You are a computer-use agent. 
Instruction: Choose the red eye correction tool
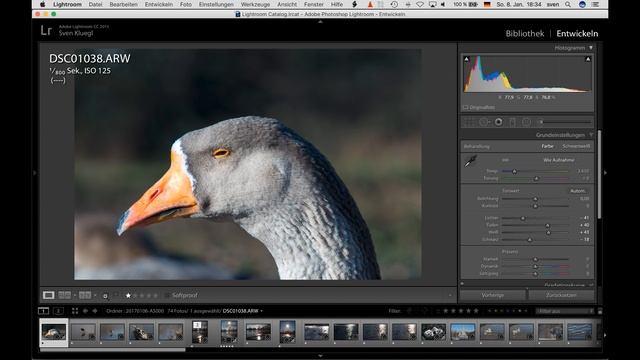click(x=498, y=122)
